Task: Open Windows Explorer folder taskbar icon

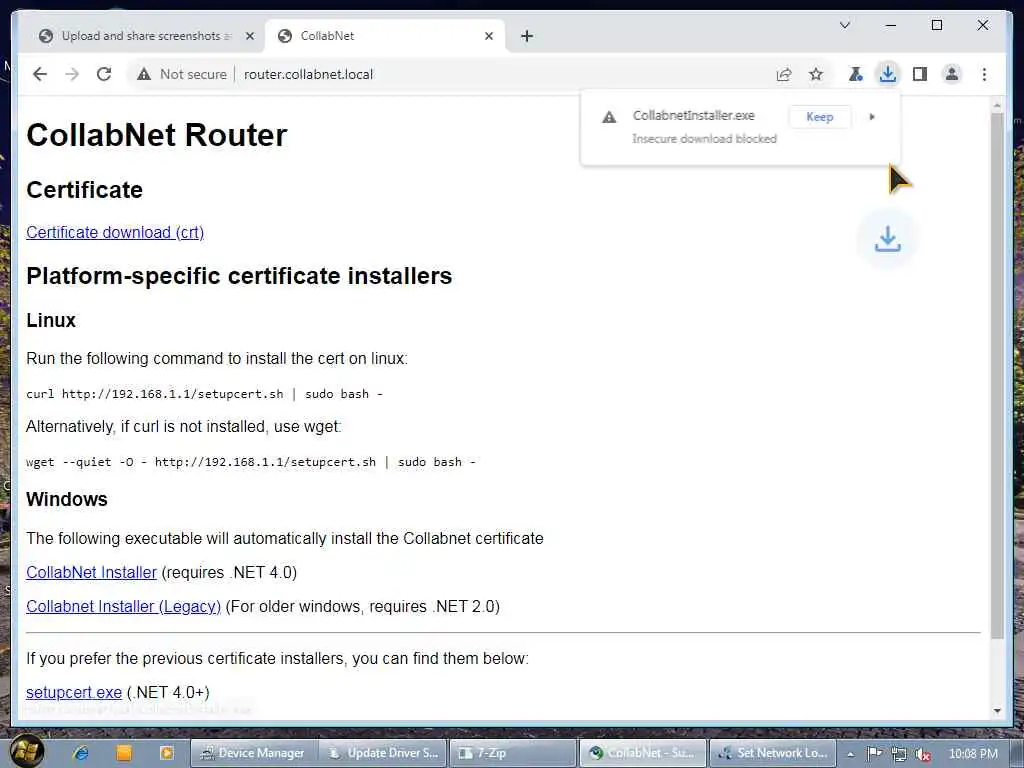Action: [123, 753]
